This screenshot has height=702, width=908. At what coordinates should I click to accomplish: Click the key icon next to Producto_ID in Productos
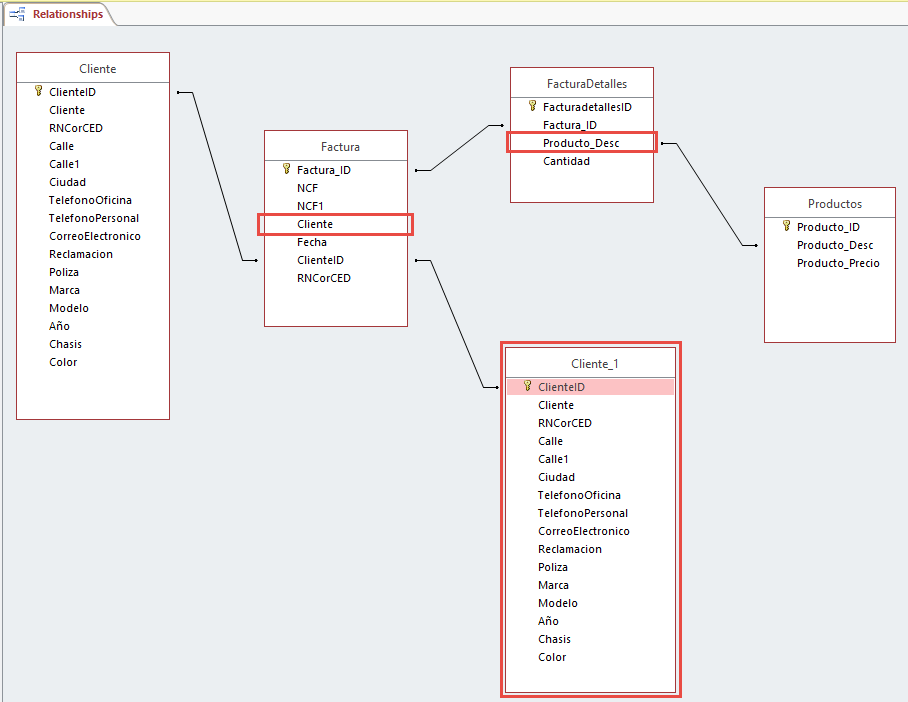pos(786,226)
